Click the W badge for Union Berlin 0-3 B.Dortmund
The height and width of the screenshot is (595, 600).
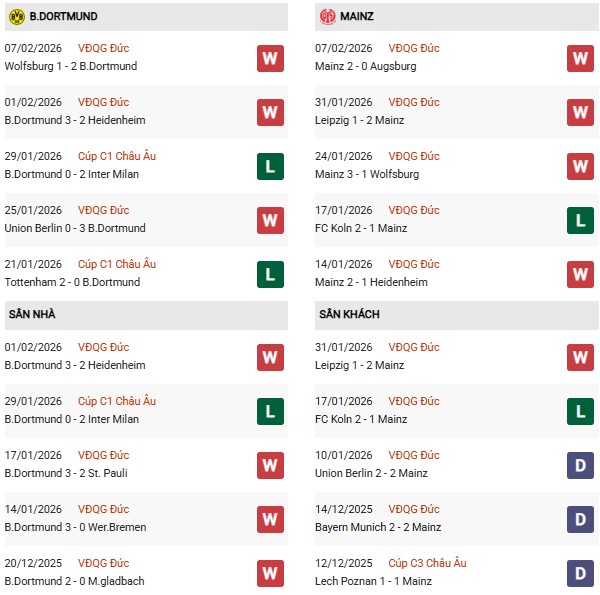[269, 220]
